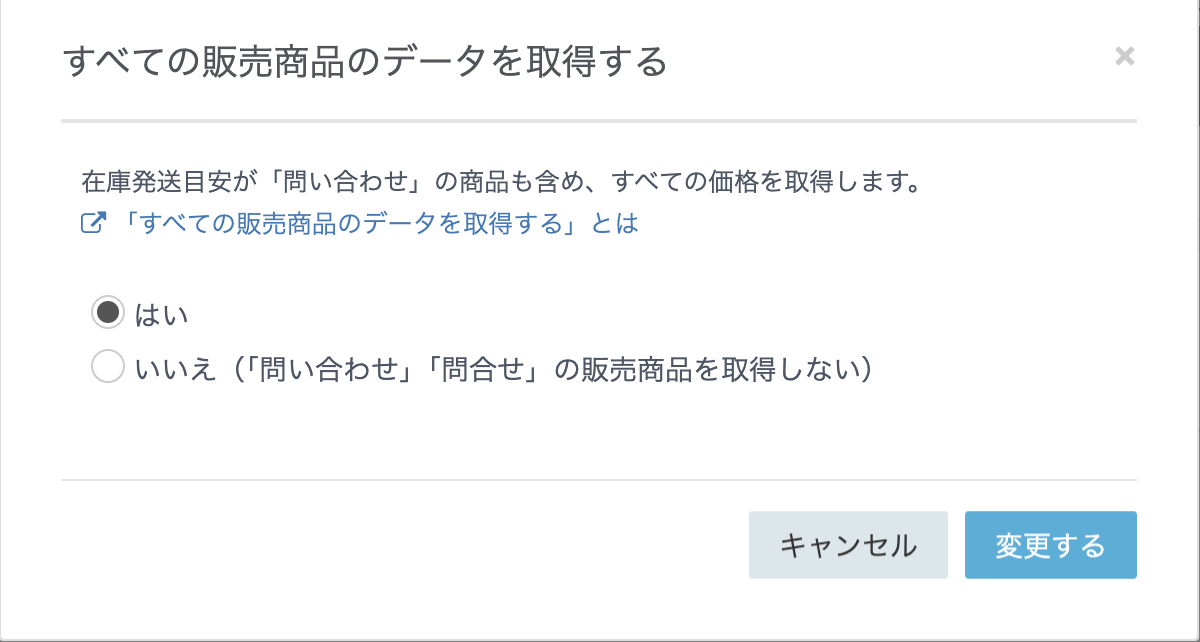Click the horizontal divider under the dialog title
The height and width of the screenshot is (642, 1200).
tap(598, 121)
